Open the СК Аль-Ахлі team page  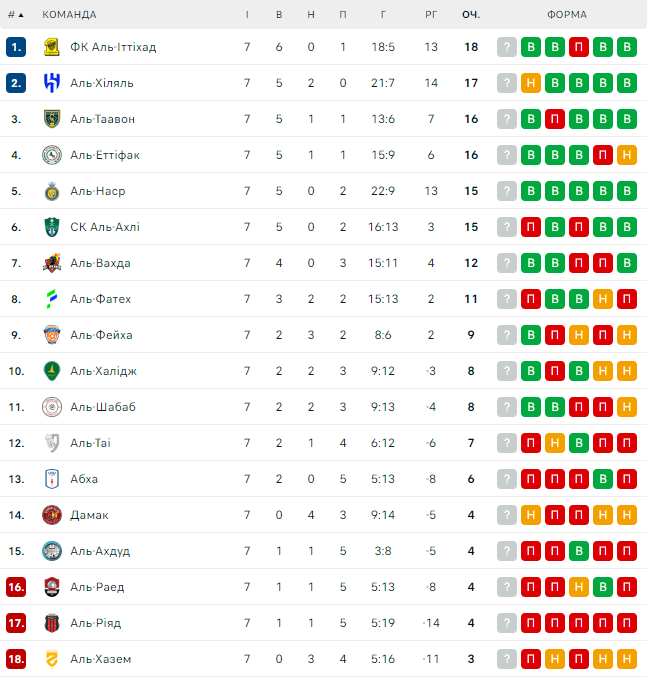(105, 227)
